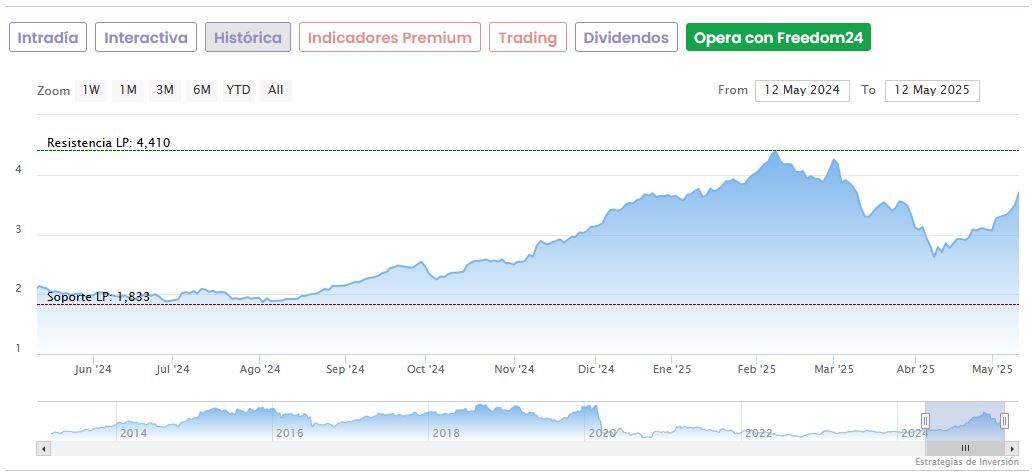The image size is (1035, 476).
Task: Click the From date field
Action: pos(802,90)
